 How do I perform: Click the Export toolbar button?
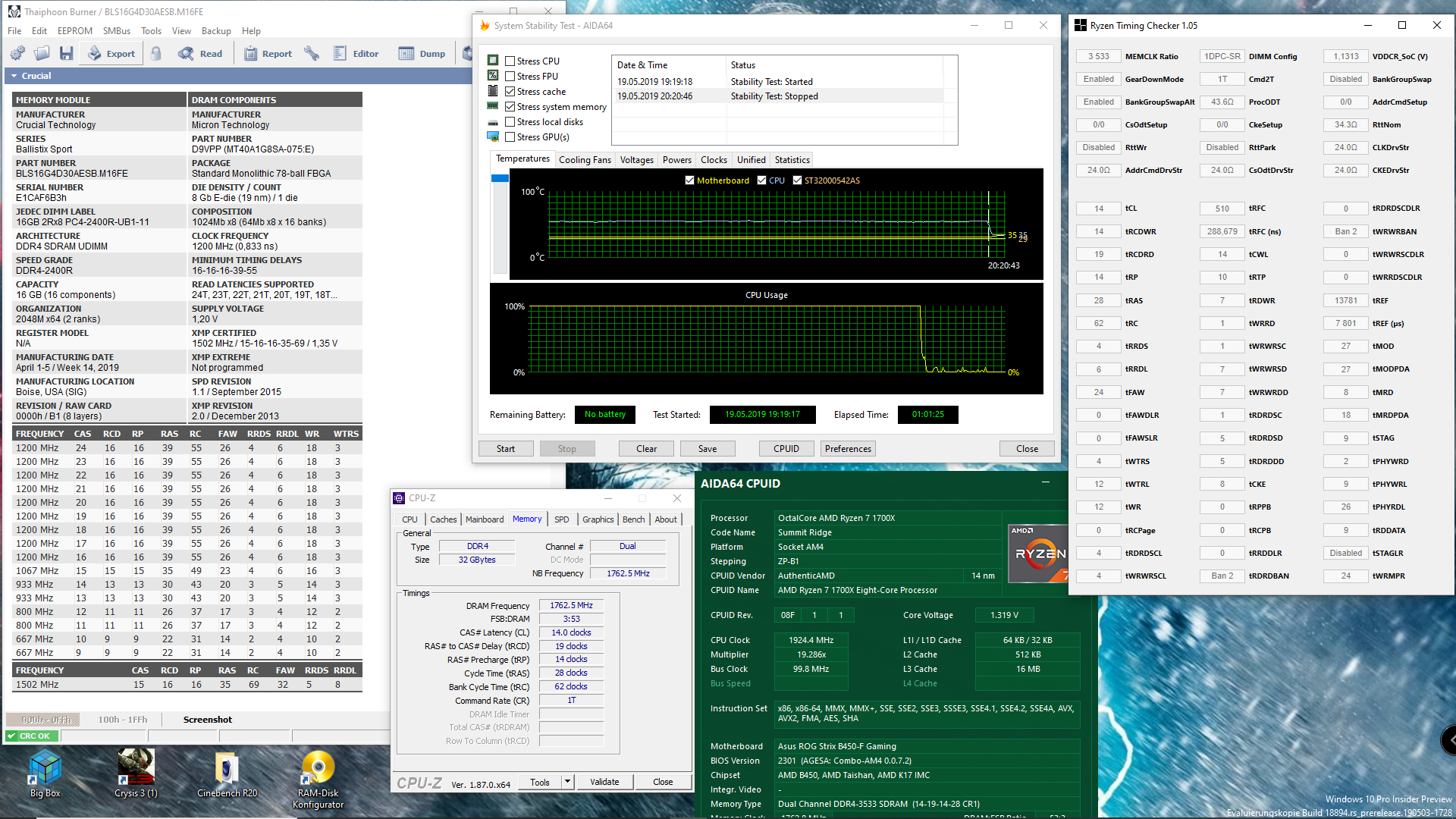[x=111, y=53]
